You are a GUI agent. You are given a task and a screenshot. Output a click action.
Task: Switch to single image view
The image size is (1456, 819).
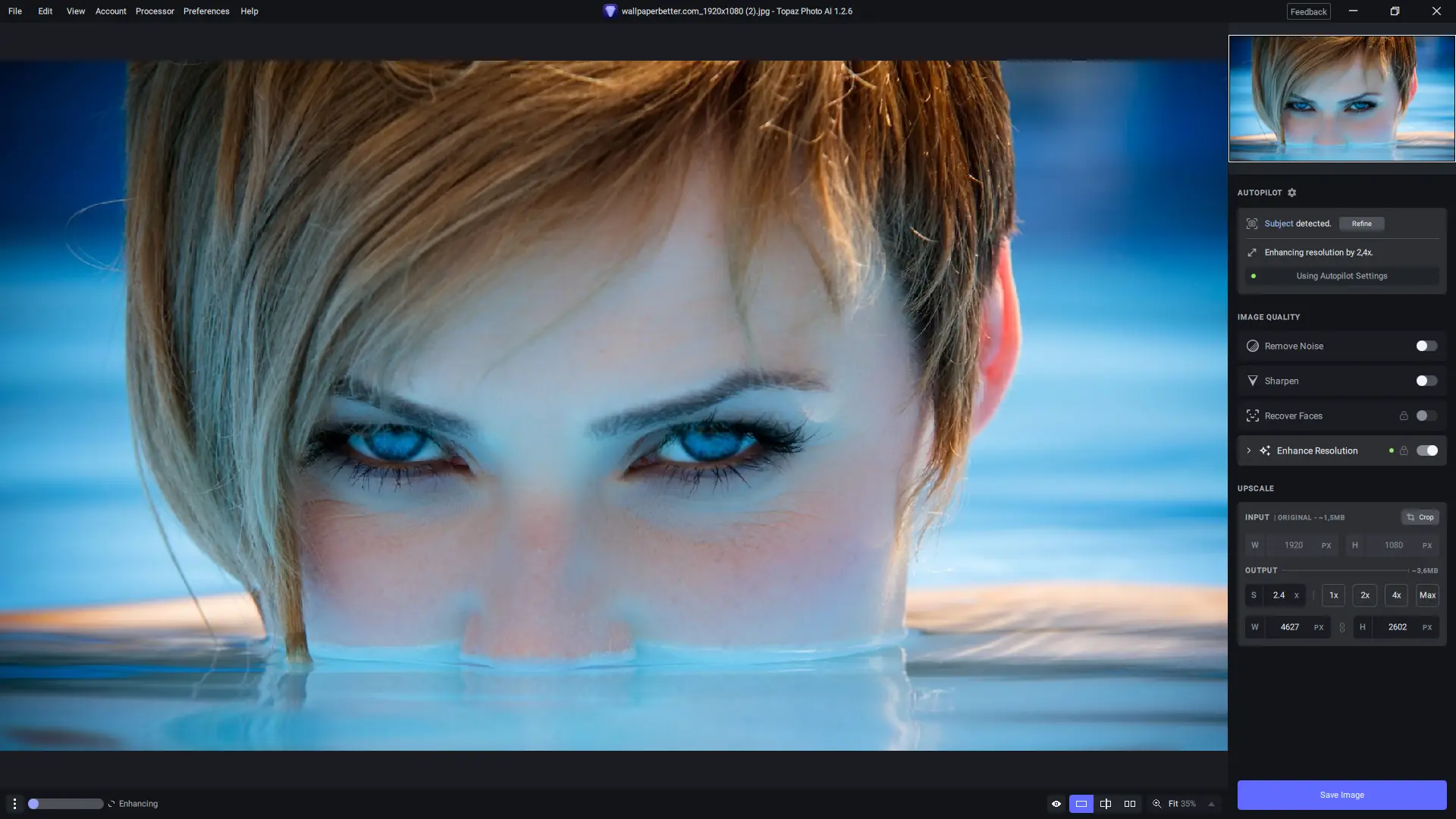1081,804
